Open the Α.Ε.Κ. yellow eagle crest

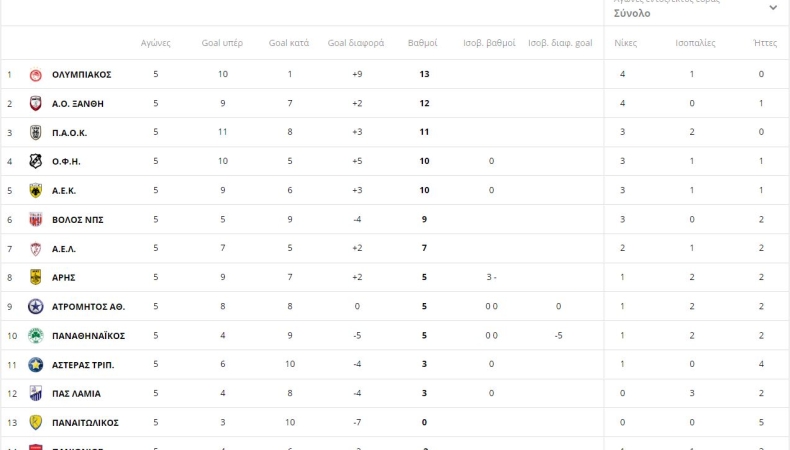tap(35, 190)
